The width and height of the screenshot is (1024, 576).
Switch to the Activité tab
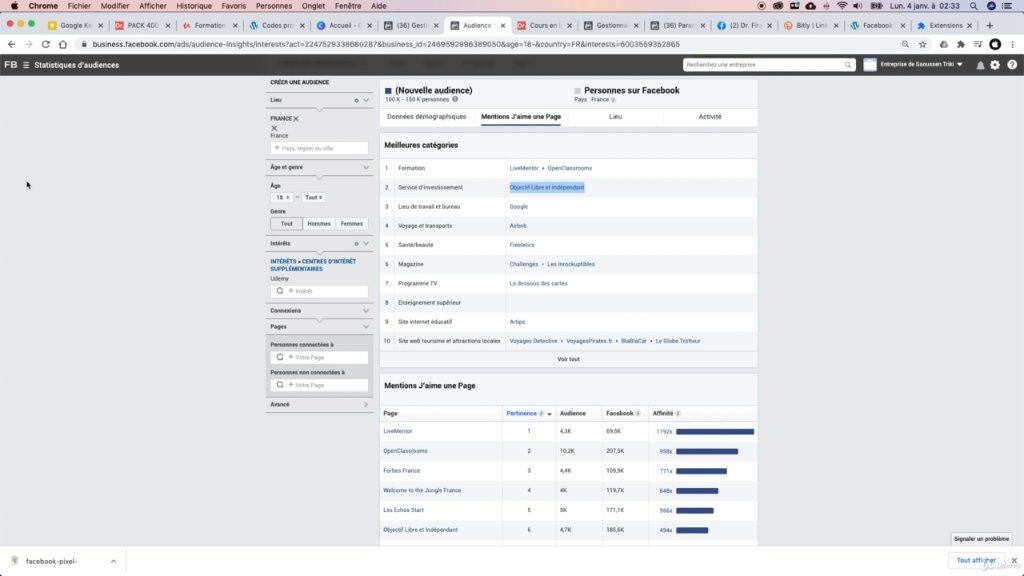pyautogui.click(x=710, y=117)
